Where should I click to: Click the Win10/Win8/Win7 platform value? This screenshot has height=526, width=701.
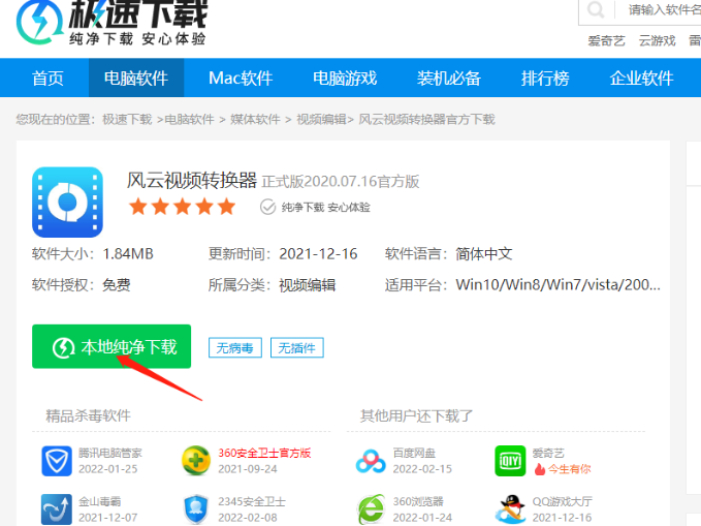(558, 285)
